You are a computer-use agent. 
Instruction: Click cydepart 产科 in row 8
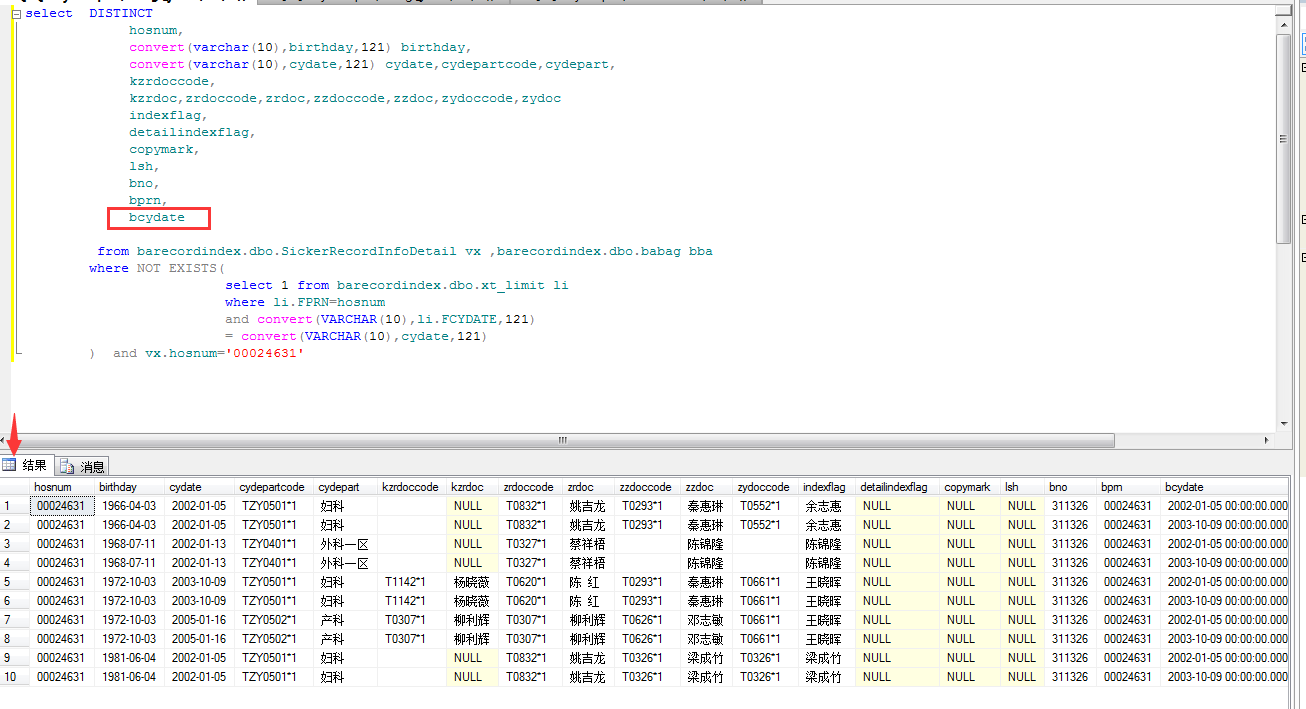point(345,639)
